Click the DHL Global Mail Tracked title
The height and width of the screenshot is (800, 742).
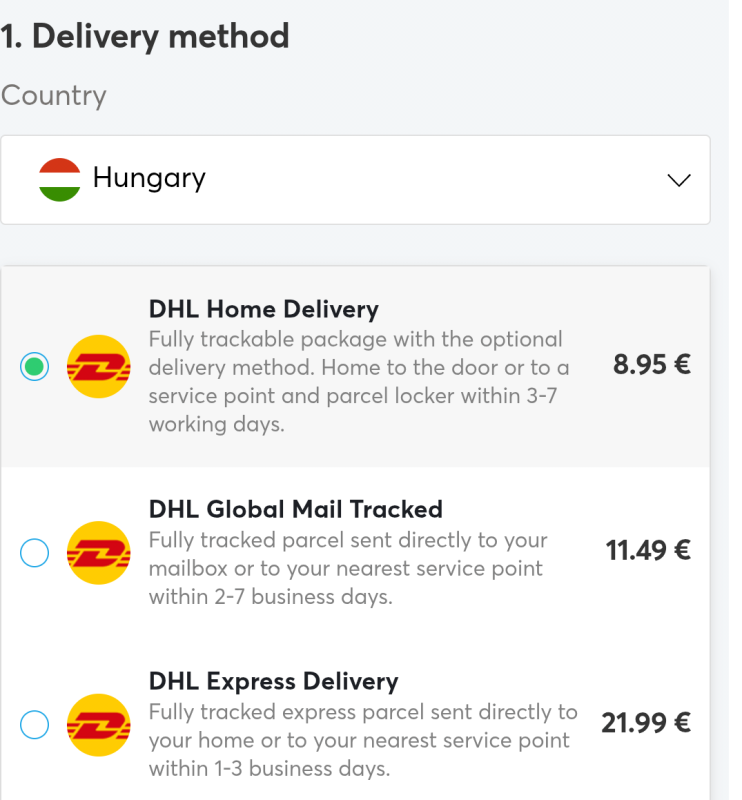coord(295,509)
